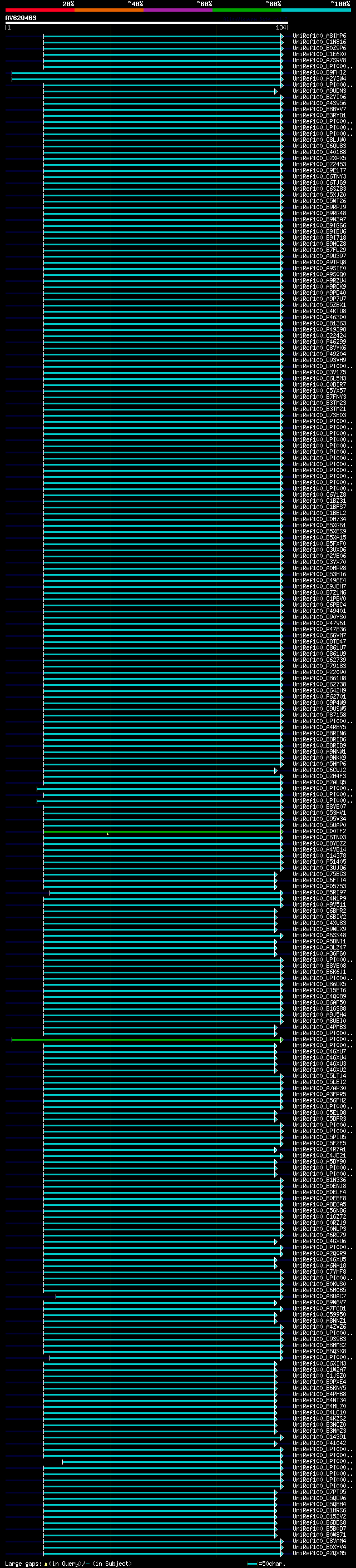
Task: Open hit UniRef100_C6TN03
Action: (319, 838)
